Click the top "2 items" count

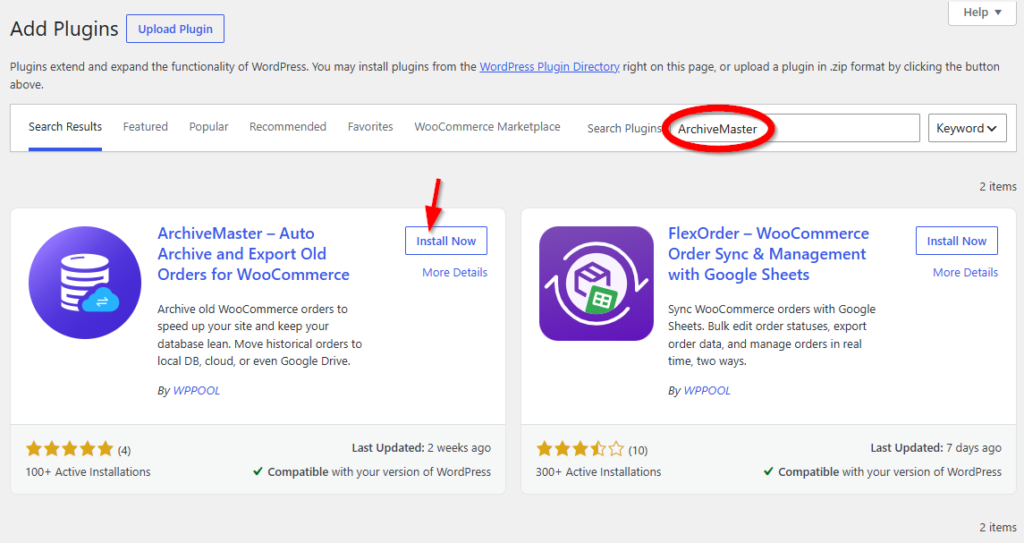997,187
